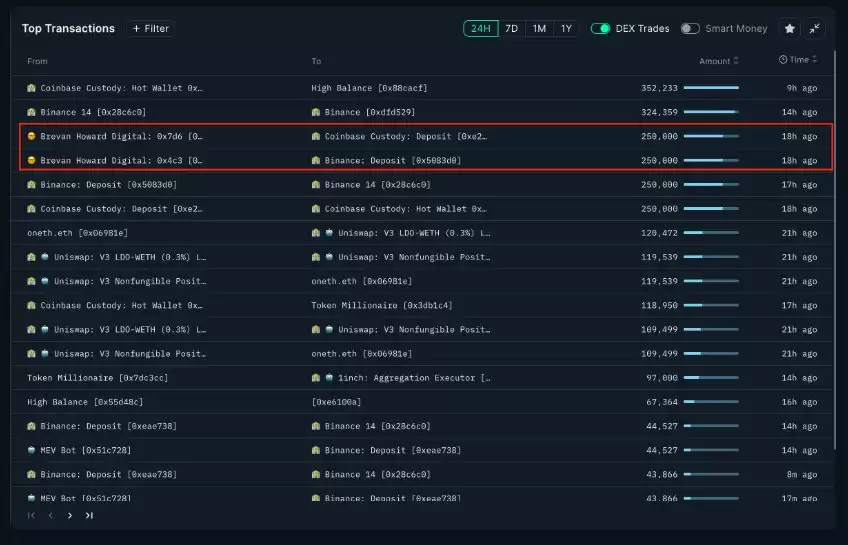The width and height of the screenshot is (848, 545).
Task: Click the amount bar for 352,233 transaction
Action: (711, 88)
